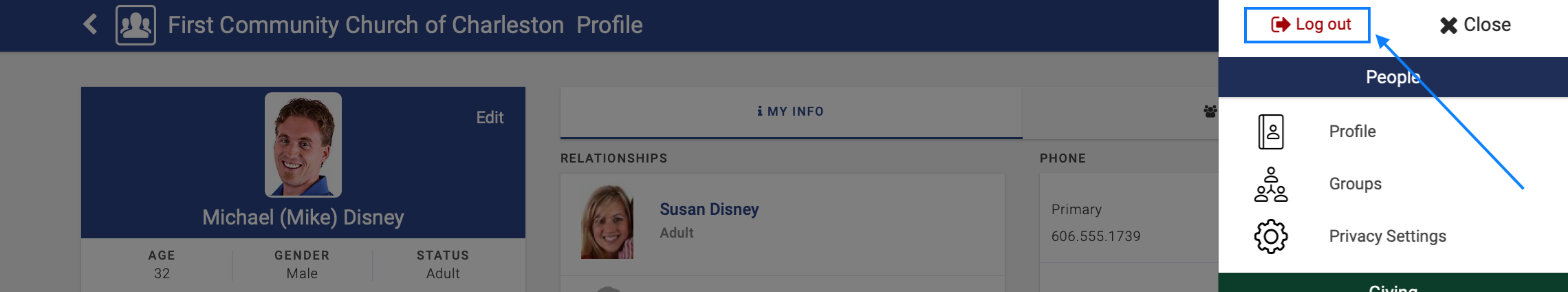Open the group tab icon beside My Info
1568x292 pixels.
click(x=1210, y=112)
